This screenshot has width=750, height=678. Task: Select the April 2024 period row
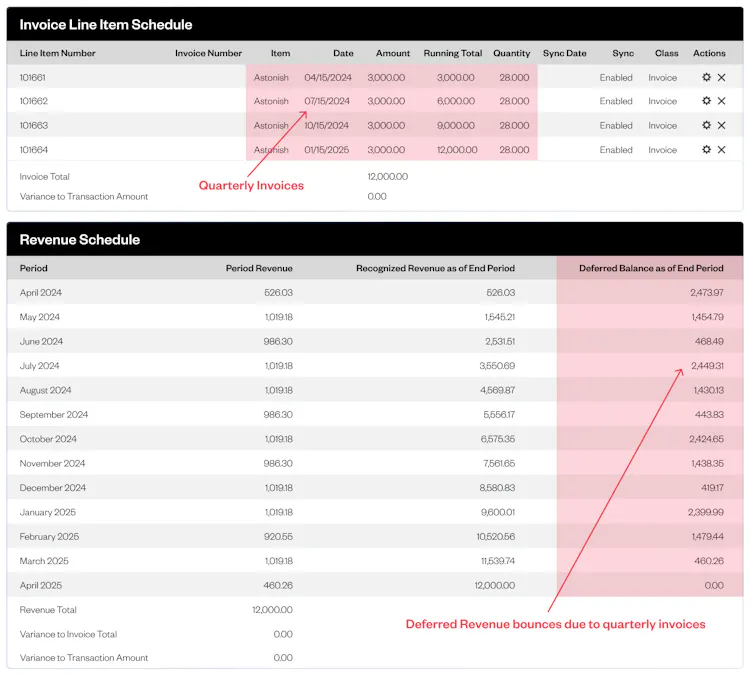pyautogui.click(x=375, y=292)
